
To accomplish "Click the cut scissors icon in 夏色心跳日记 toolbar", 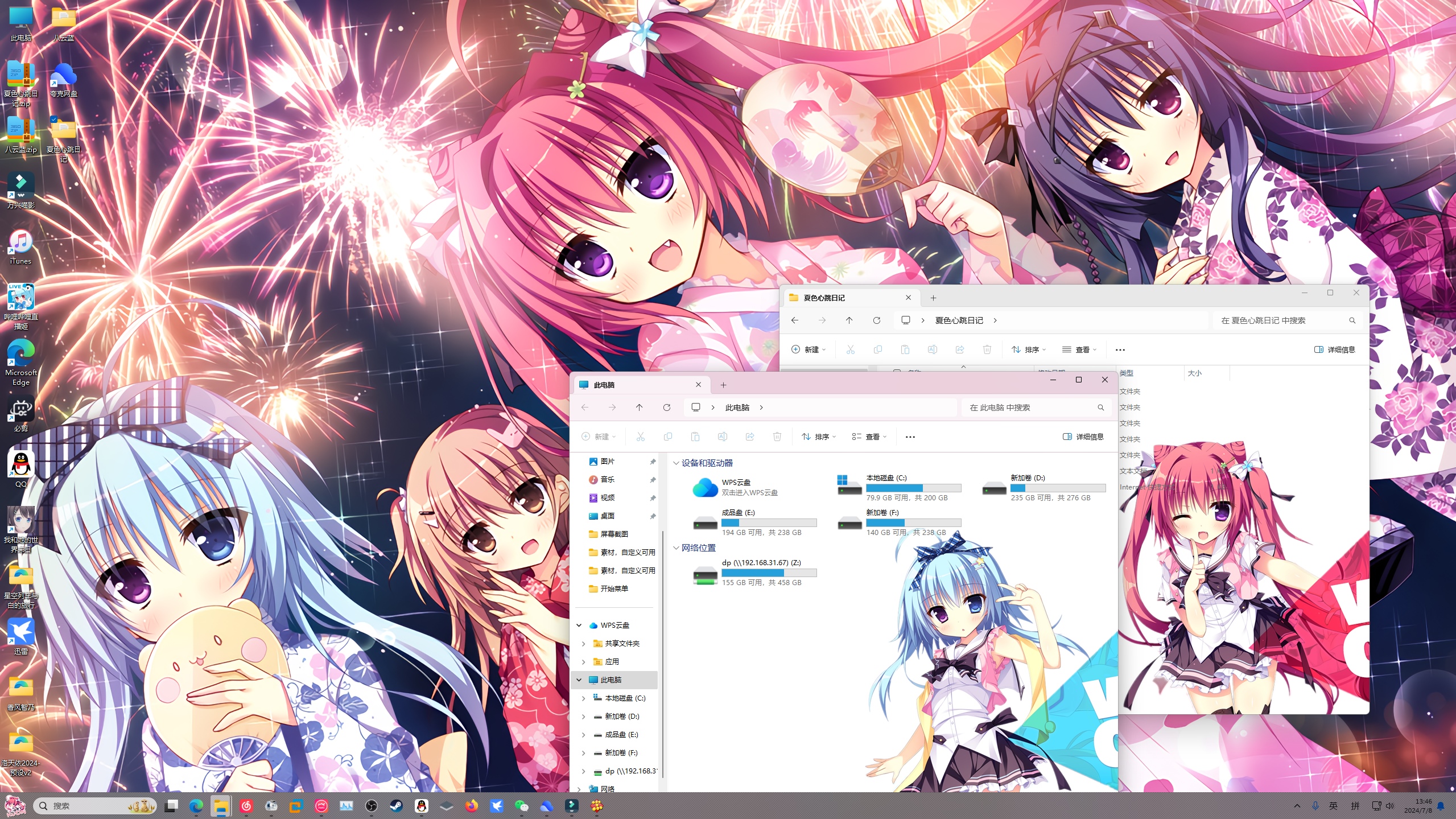I will point(850,349).
